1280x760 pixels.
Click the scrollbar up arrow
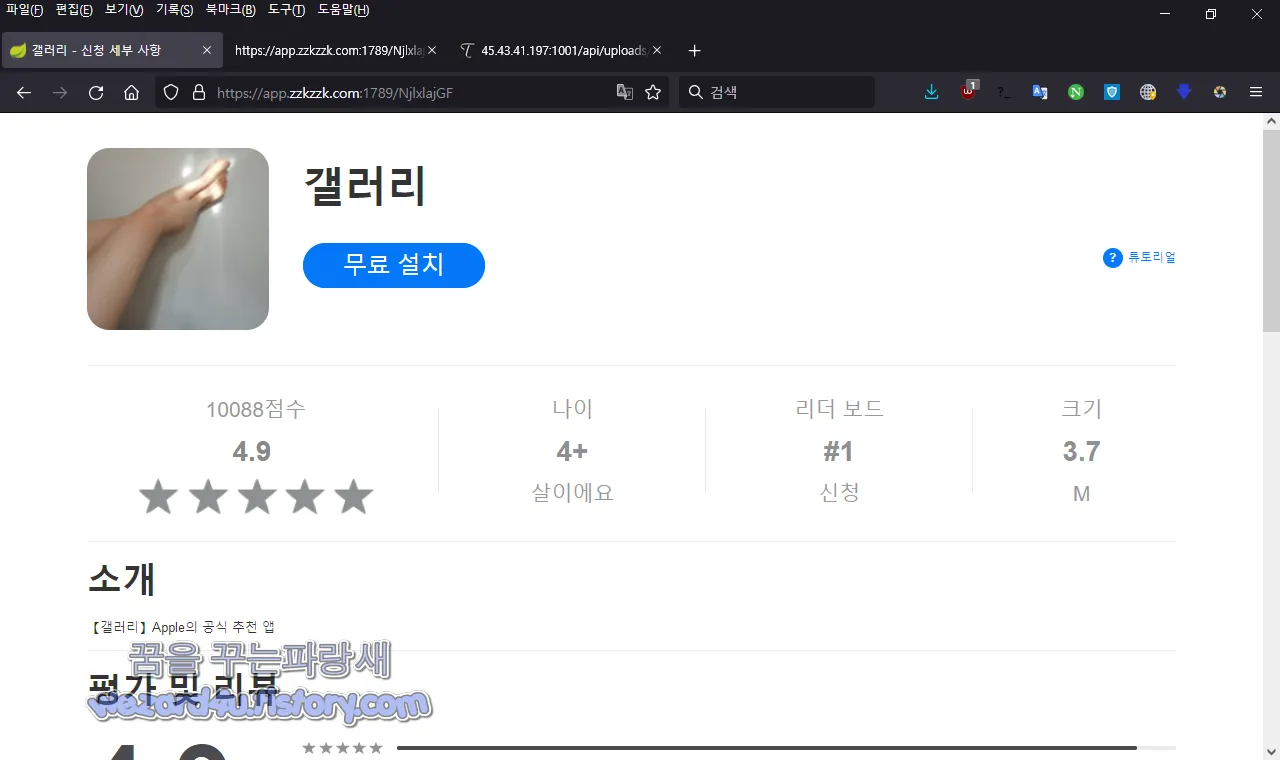tap(1271, 121)
